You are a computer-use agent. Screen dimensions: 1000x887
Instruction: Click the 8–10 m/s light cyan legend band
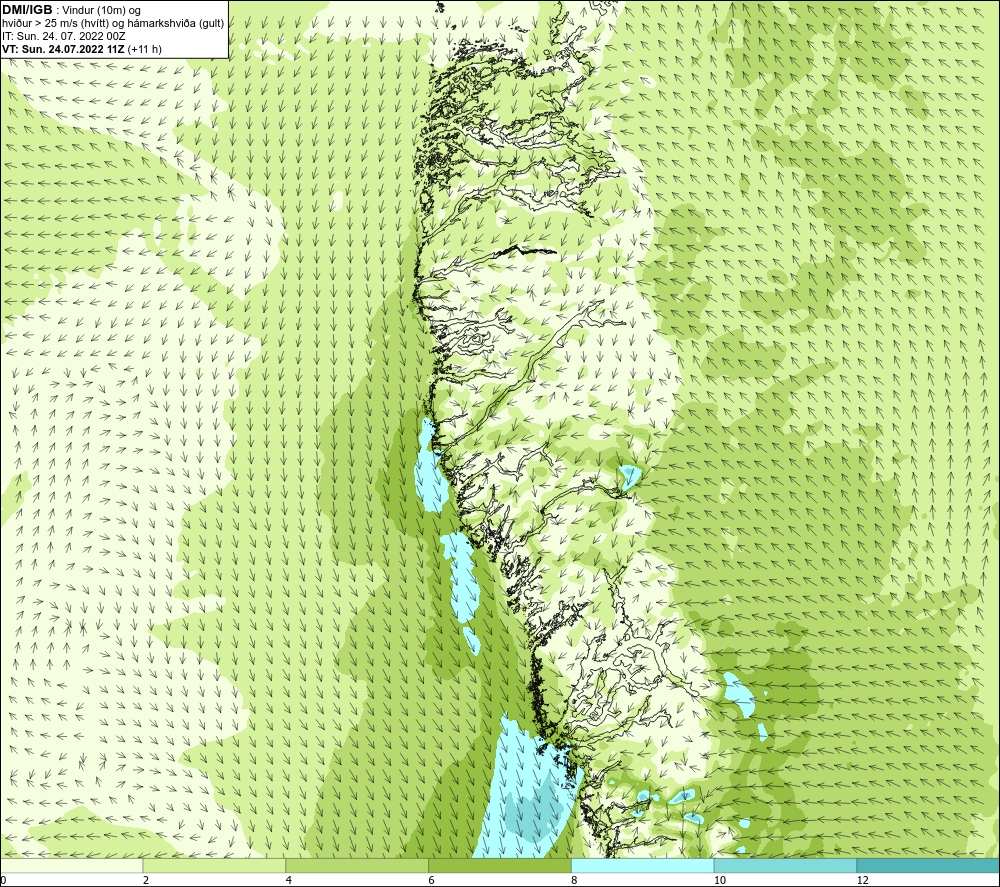pos(643,865)
